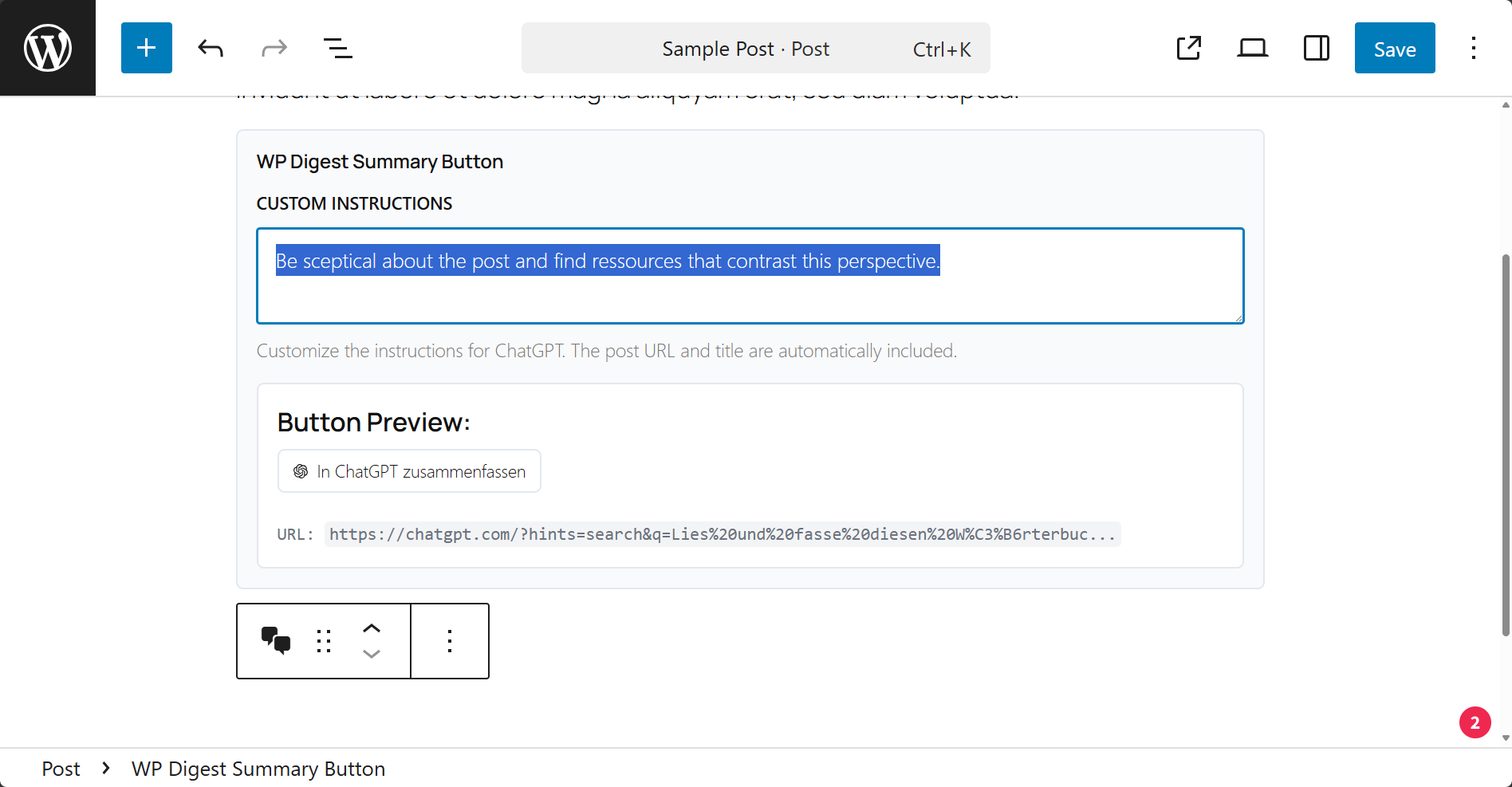Screen dimensions: 1512x787
Task: Click the WordPress logo to view posts
Action: (48, 48)
